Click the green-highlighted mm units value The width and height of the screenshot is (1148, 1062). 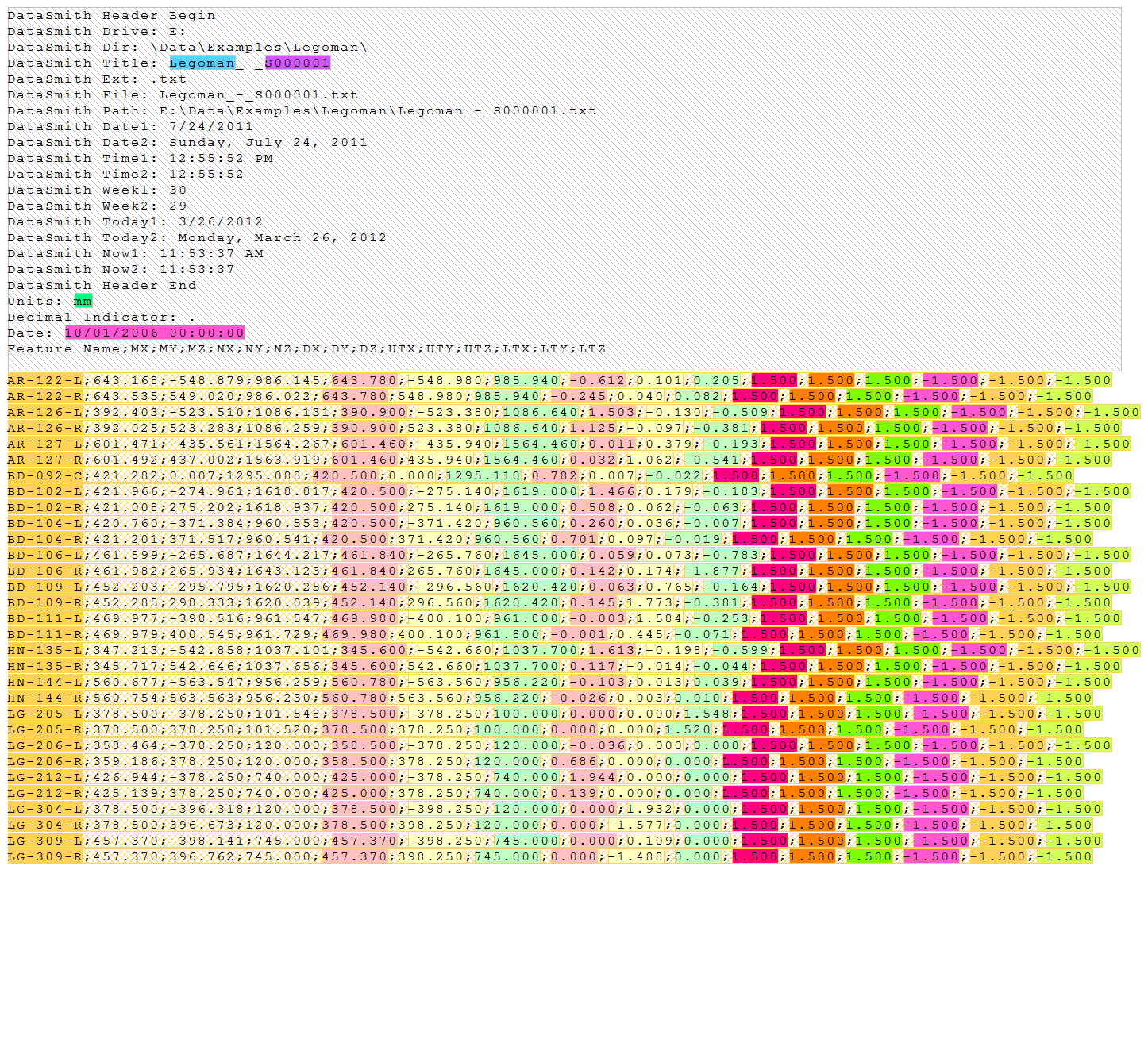83,301
